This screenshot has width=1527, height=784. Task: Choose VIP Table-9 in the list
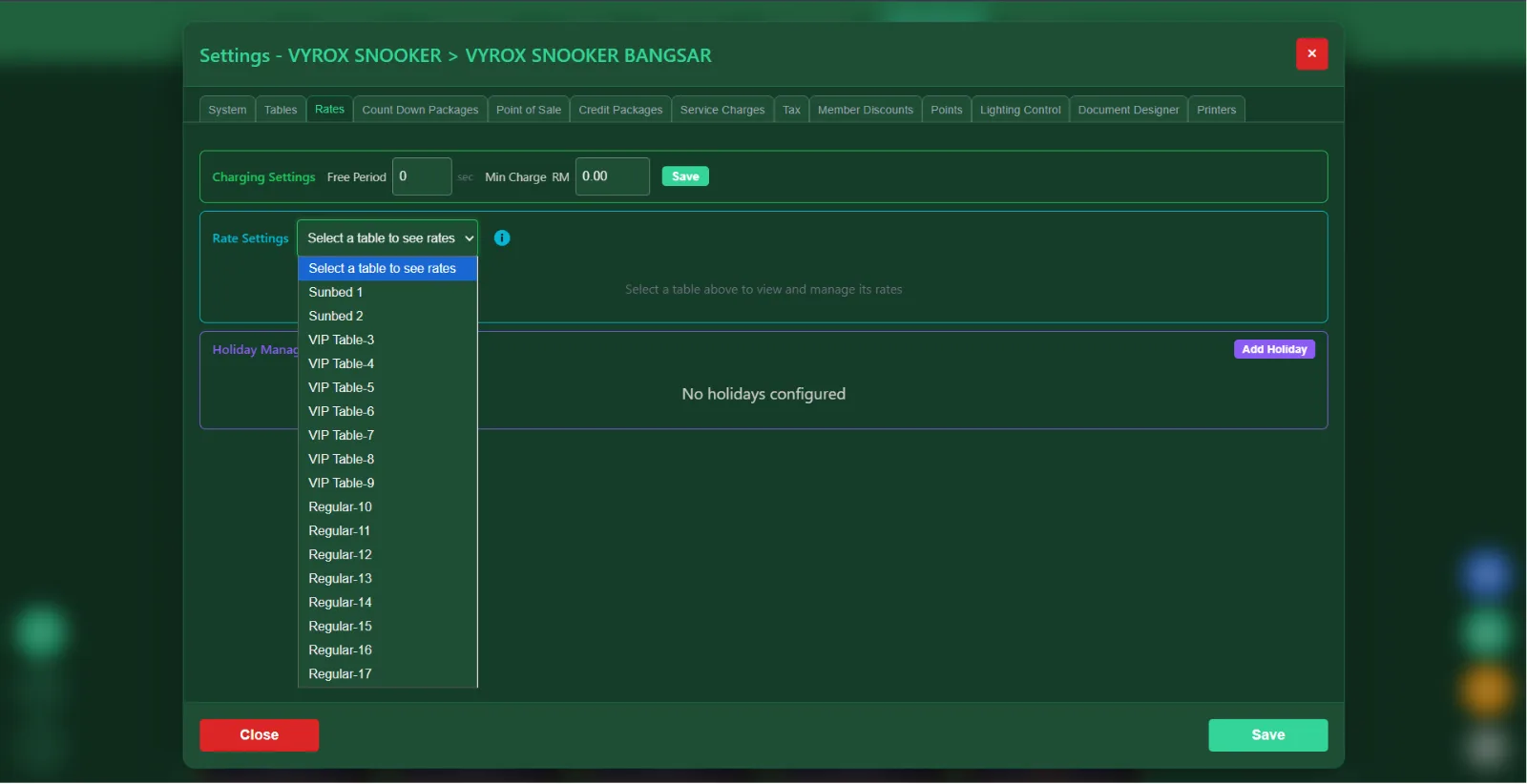pos(387,484)
